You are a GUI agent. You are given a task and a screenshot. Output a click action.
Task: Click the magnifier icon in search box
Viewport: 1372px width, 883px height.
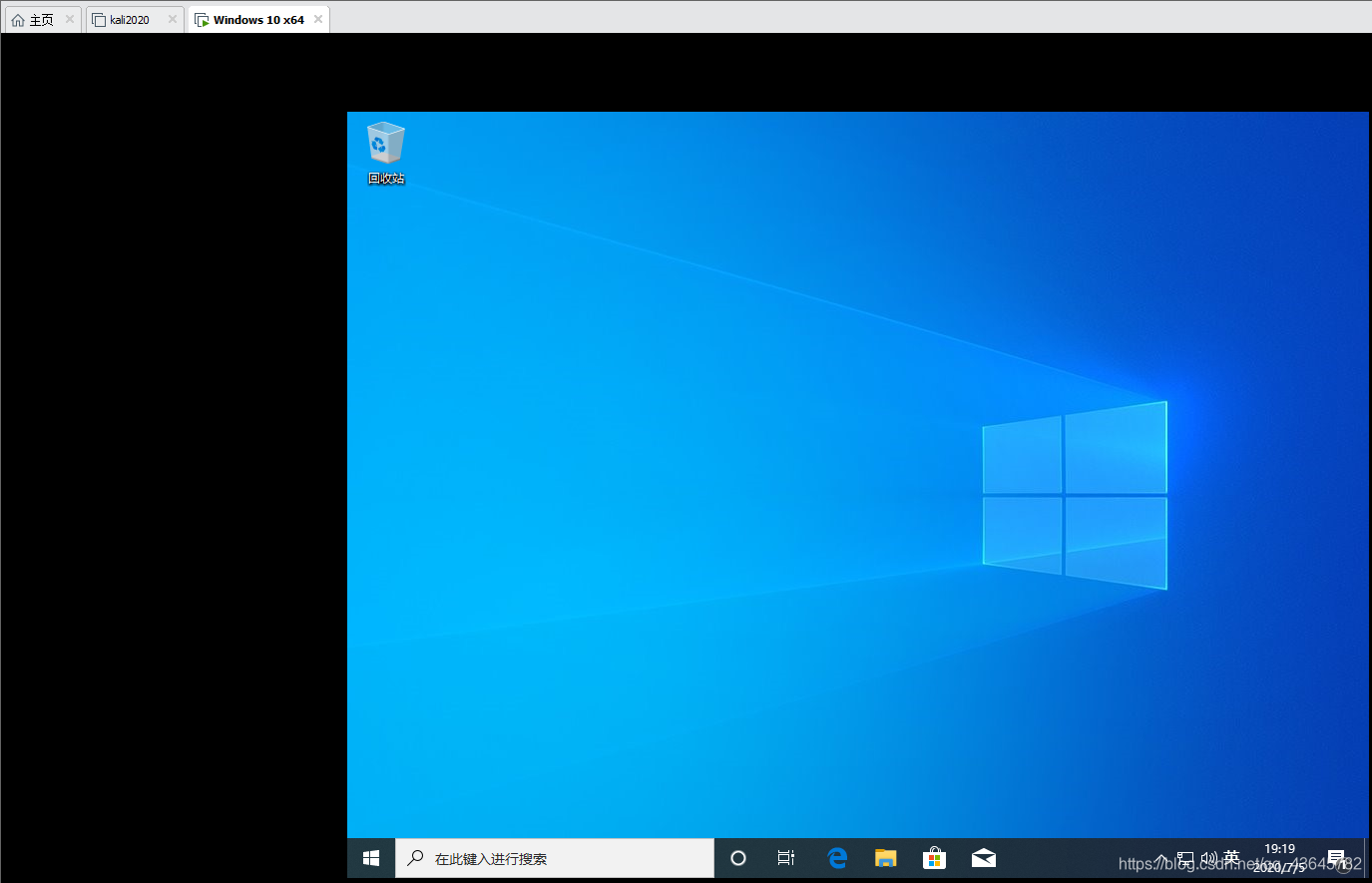[415, 858]
